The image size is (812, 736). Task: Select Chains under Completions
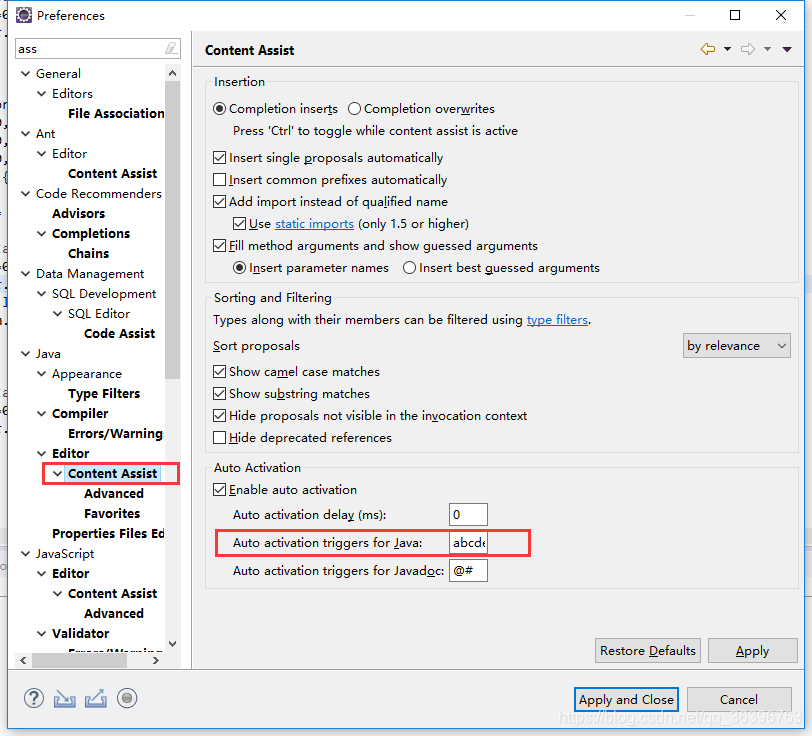89,253
